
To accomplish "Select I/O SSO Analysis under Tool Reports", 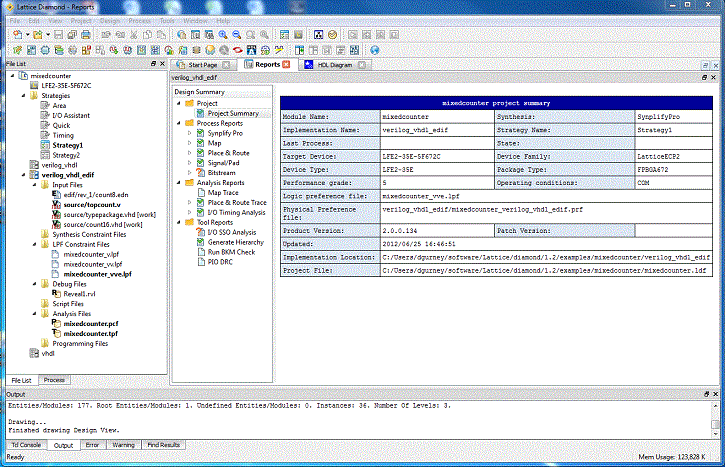I will [x=233, y=232].
